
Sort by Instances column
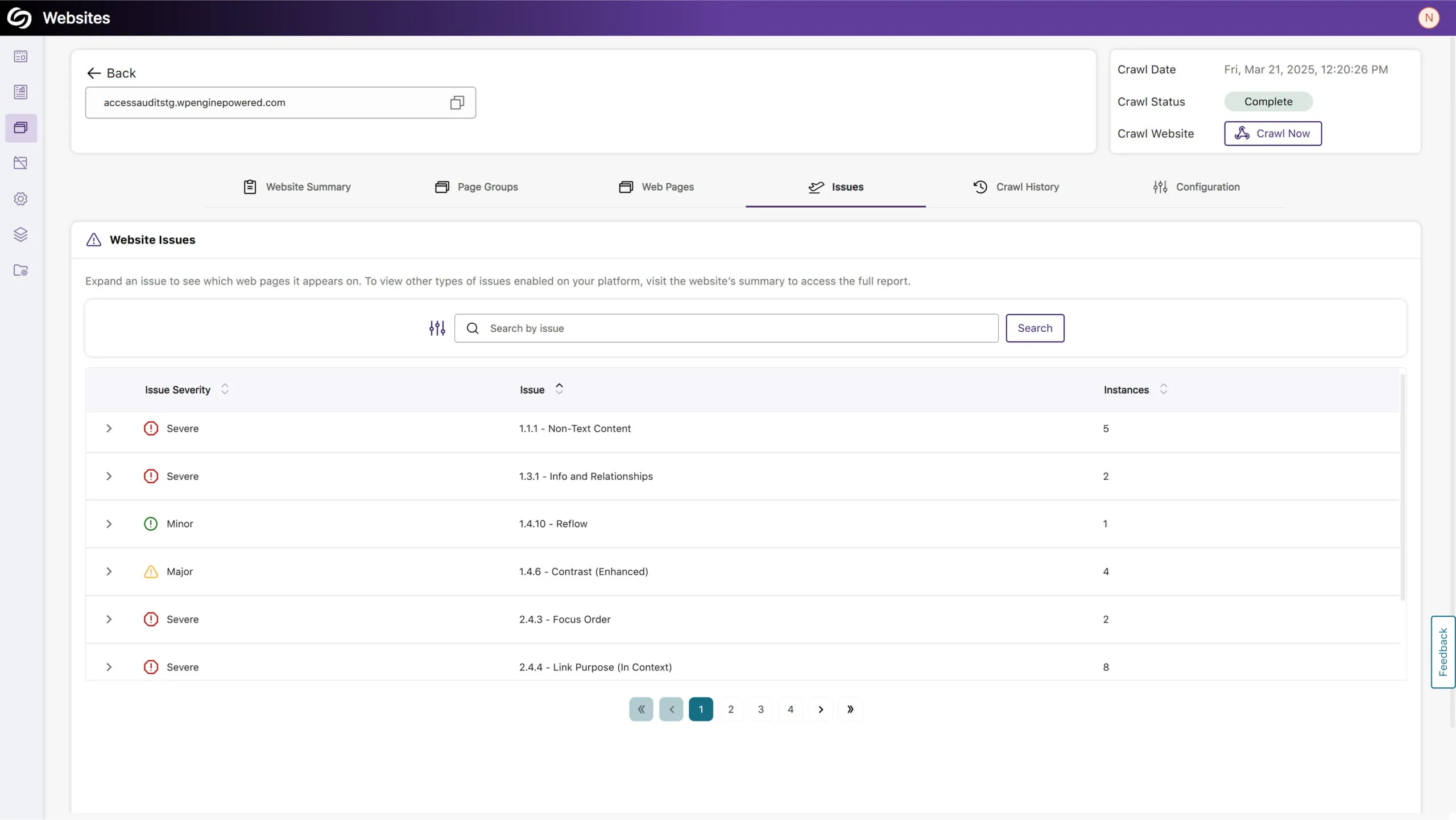point(1163,389)
